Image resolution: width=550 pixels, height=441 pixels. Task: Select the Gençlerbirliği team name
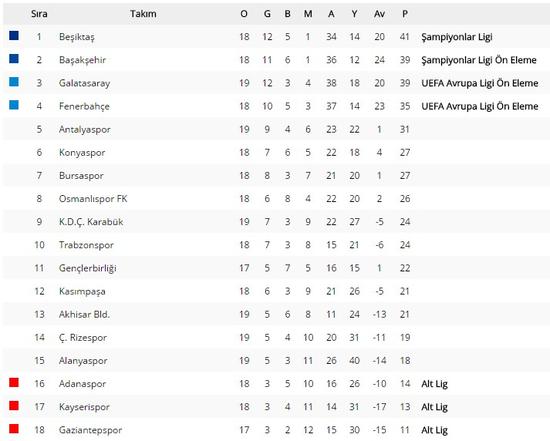(x=87, y=268)
